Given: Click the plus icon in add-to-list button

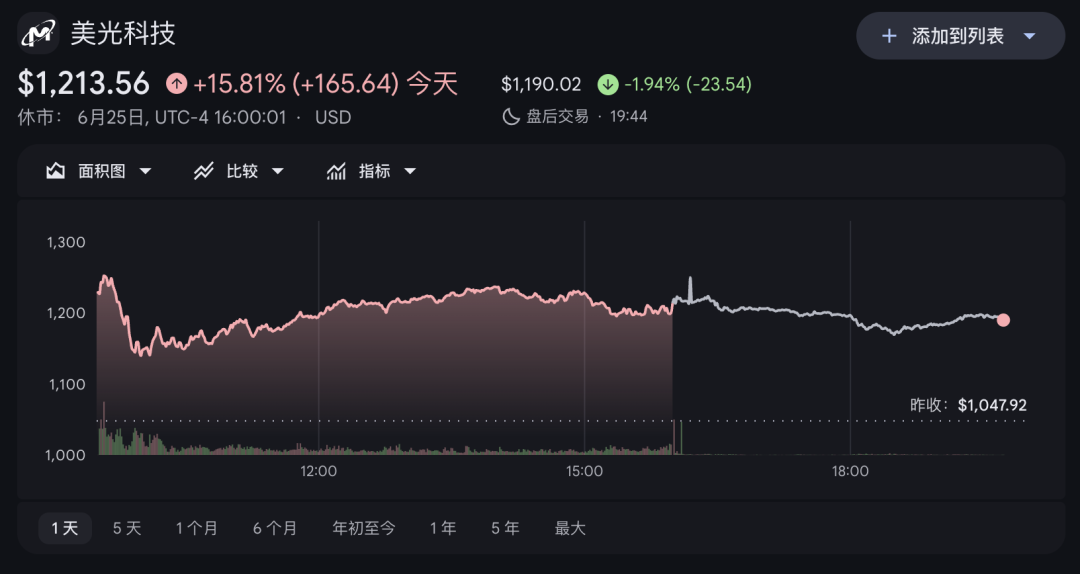Looking at the screenshot, I should click(889, 36).
